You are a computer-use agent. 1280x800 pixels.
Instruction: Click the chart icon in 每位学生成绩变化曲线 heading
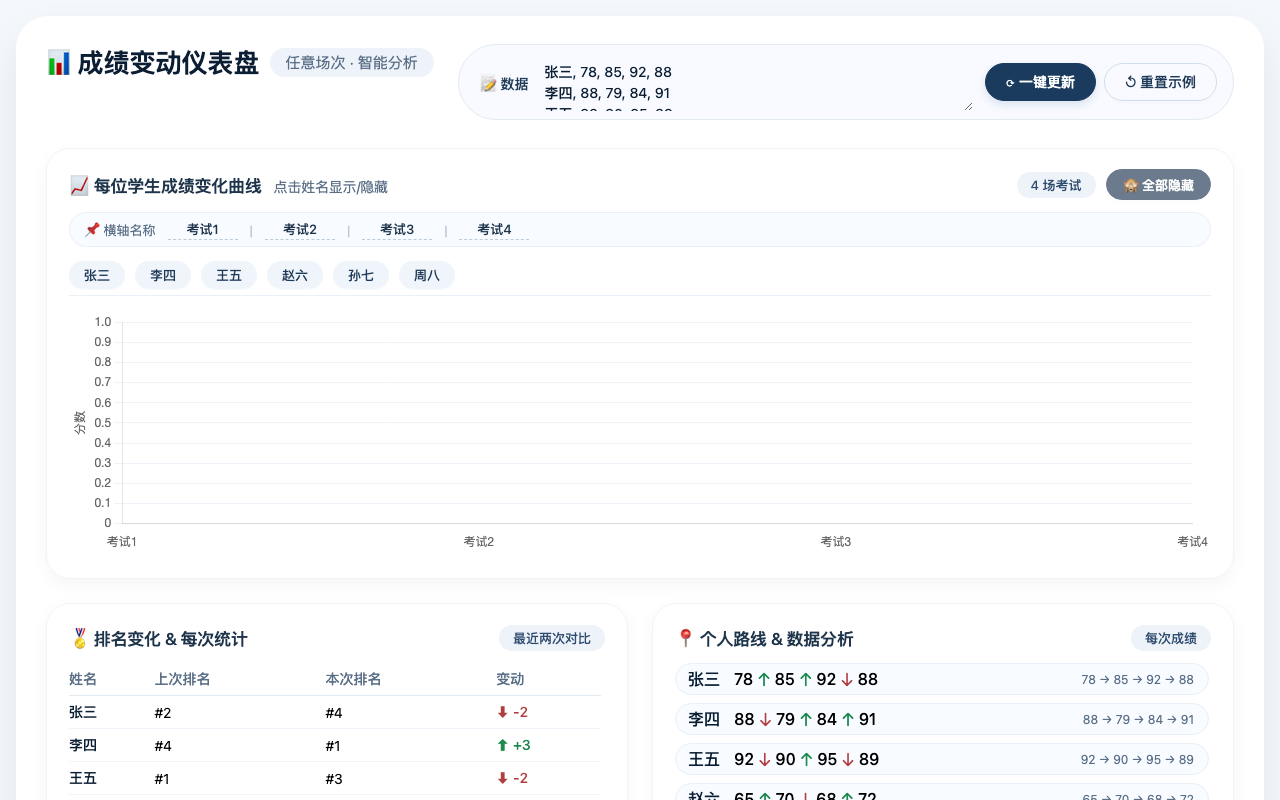79,186
